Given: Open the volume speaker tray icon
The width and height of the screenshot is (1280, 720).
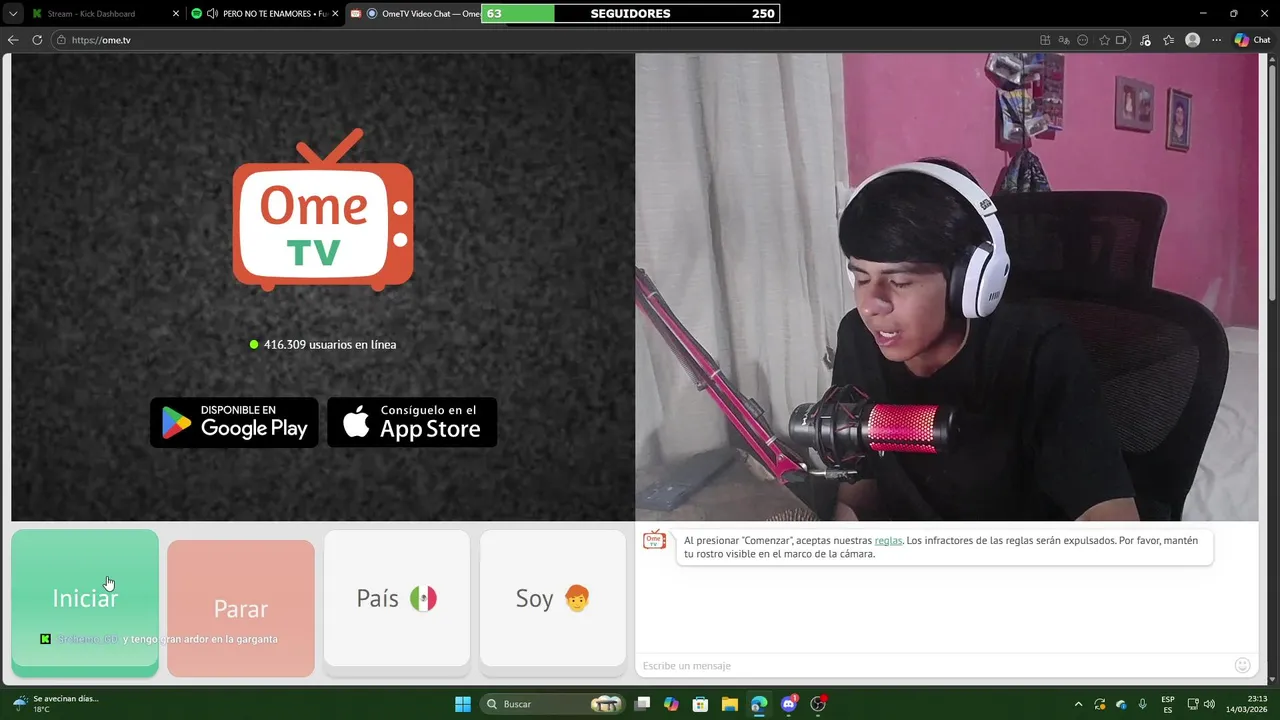Looking at the screenshot, I should pyautogui.click(x=1210, y=704).
